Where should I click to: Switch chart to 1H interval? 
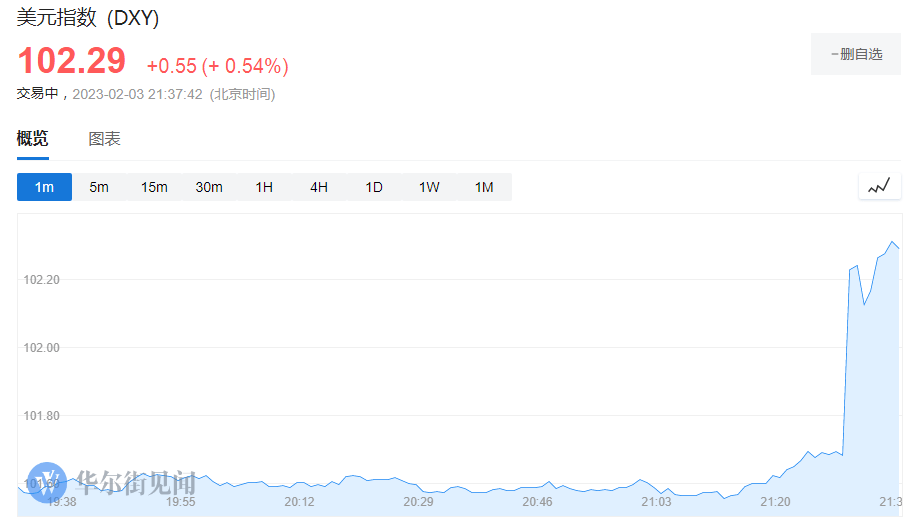(x=264, y=187)
